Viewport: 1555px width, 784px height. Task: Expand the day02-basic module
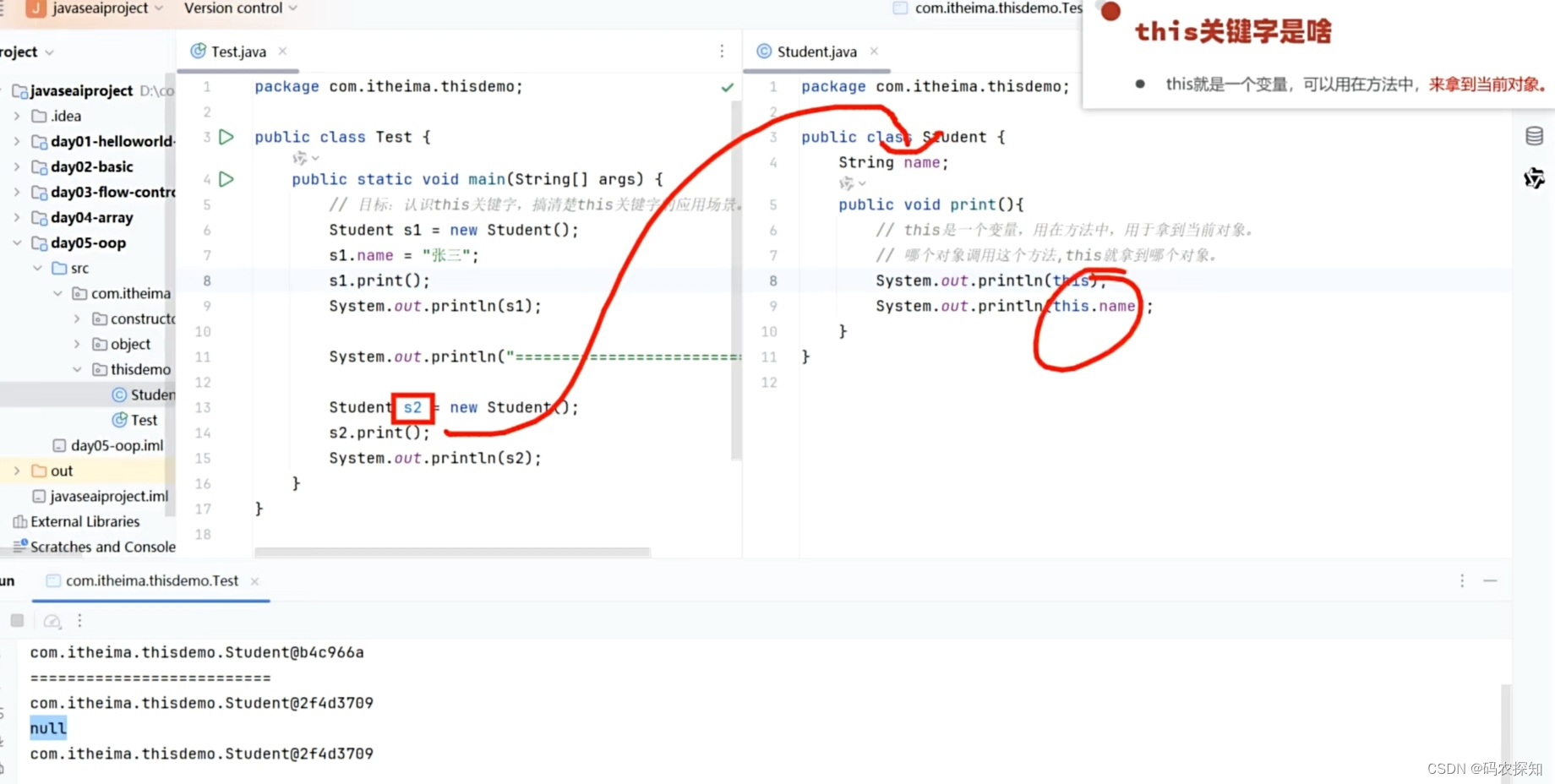coord(17,166)
